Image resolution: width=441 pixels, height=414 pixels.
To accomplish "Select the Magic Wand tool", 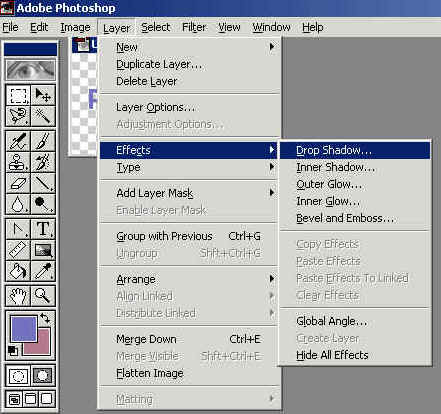I will click(43, 116).
